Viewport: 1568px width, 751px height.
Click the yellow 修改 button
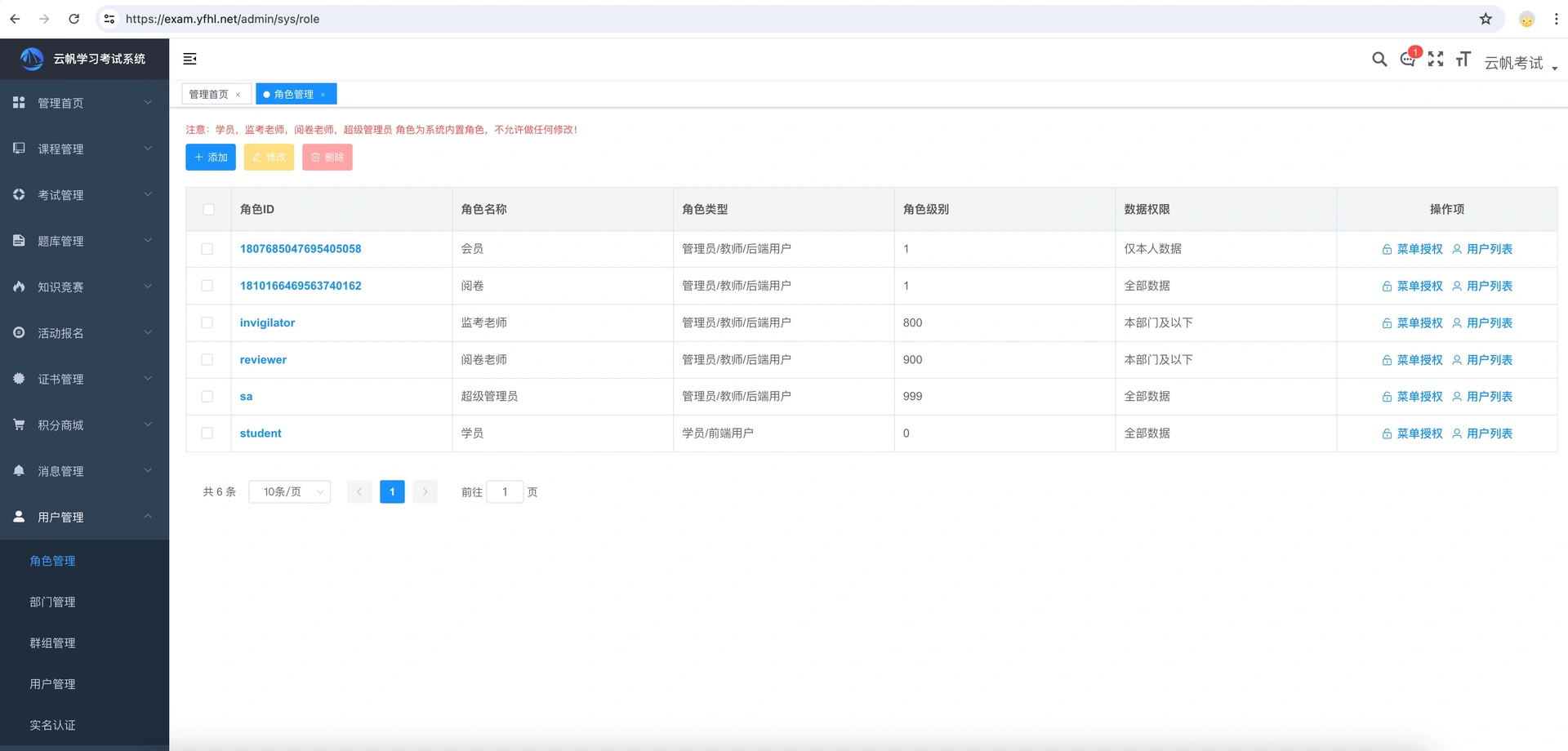pos(269,158)
